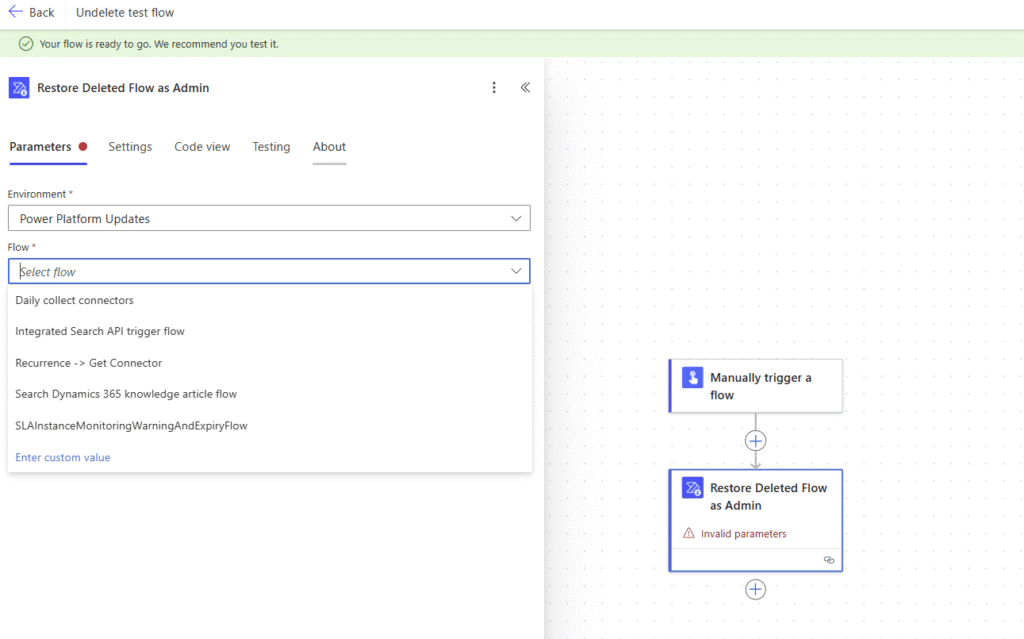The image size is (1024, 639).
Task: Open the Power Platform Updates environment combo box
Action: (x=269, y=218)
